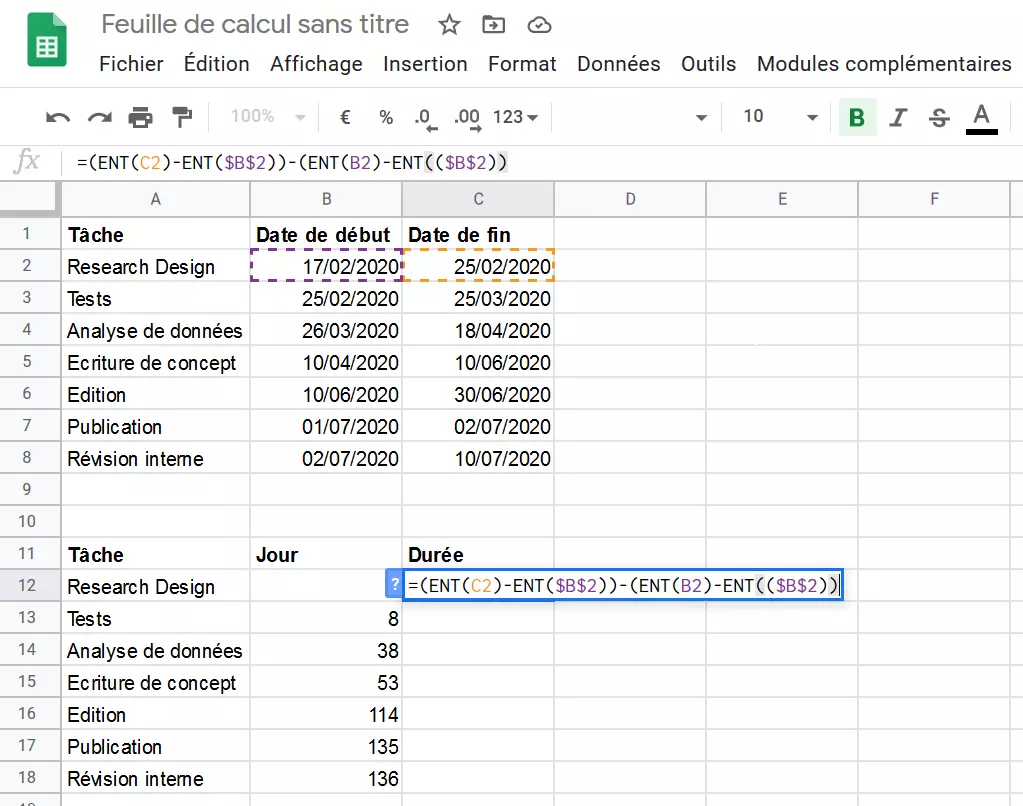
Task: Open the Outils menu
Action: (x=709, y=64)
